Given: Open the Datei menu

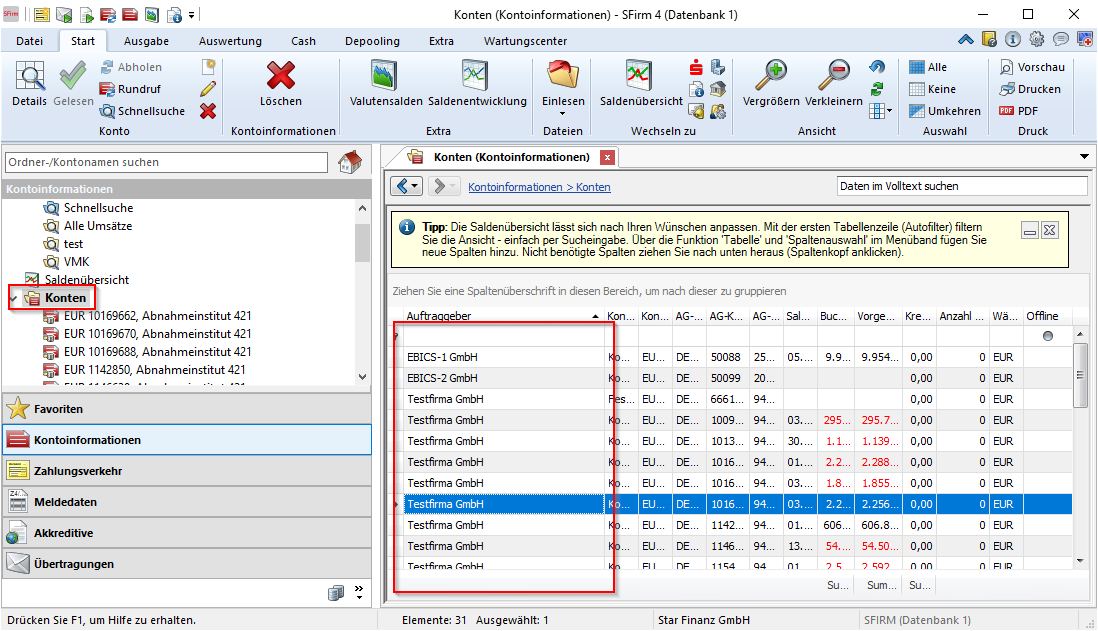Looking at the screenshot, I should pos(30,41).
